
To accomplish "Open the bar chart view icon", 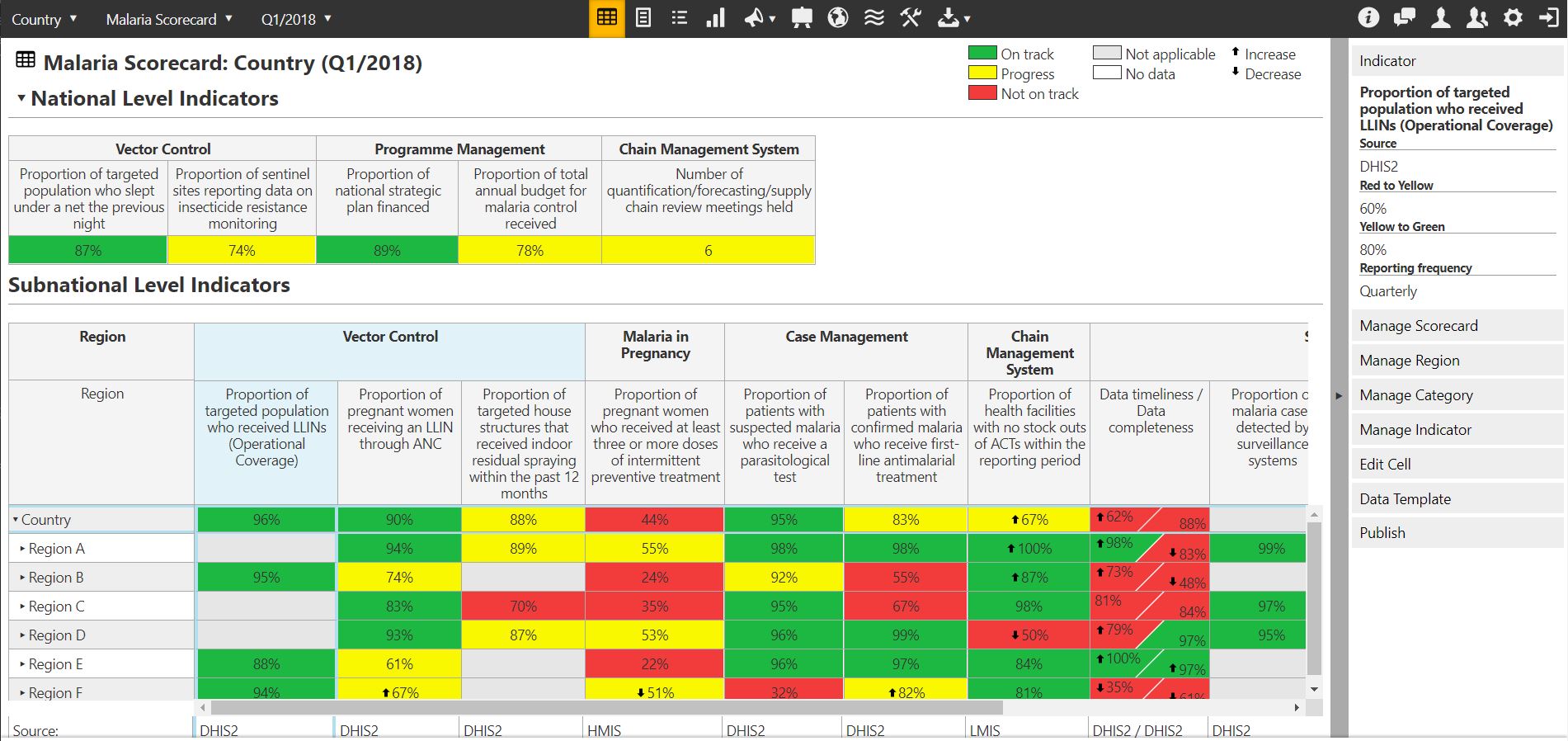I will [x=715, y=18].
